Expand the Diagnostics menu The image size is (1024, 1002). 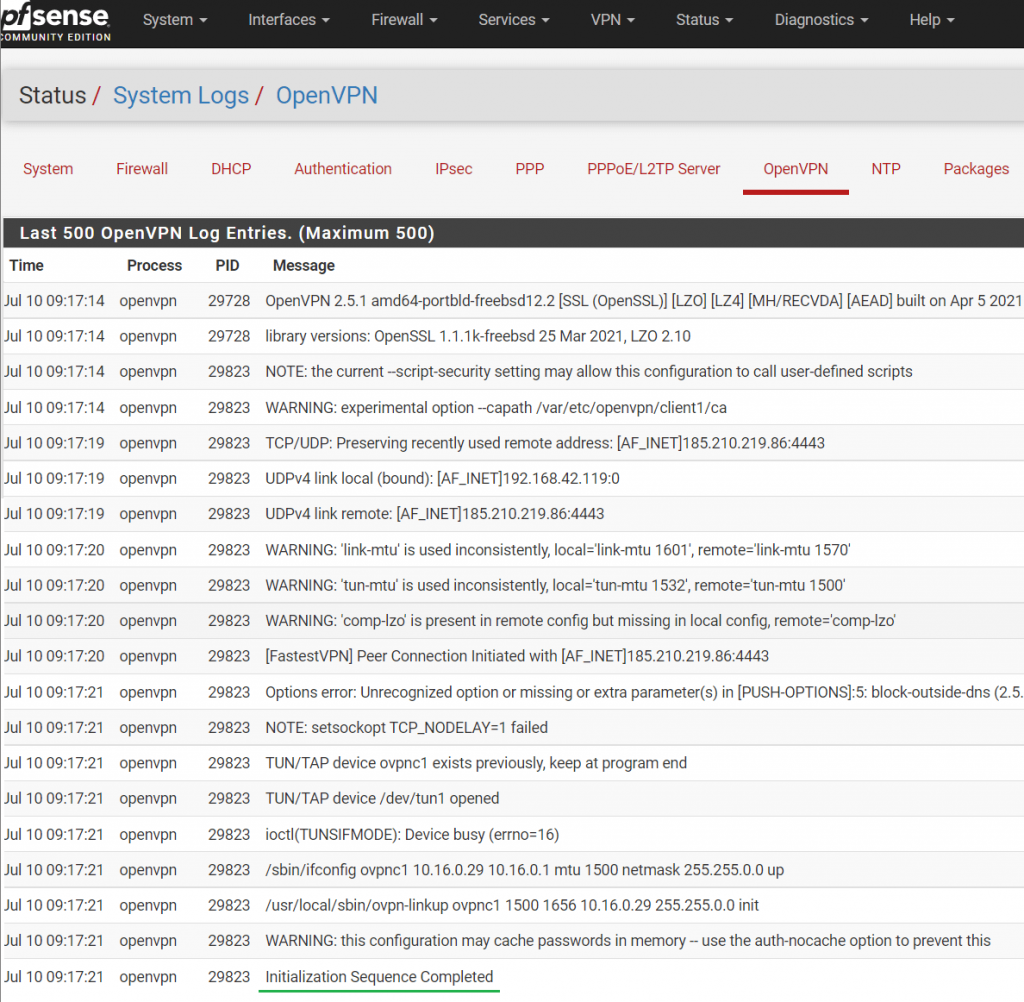coord(820,19)
